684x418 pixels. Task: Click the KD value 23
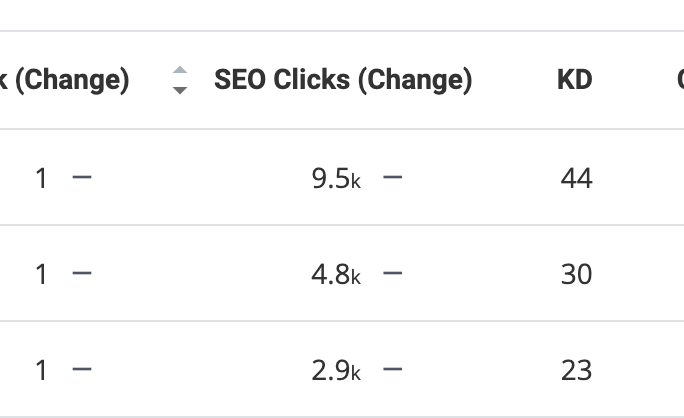tap(576, 370)
